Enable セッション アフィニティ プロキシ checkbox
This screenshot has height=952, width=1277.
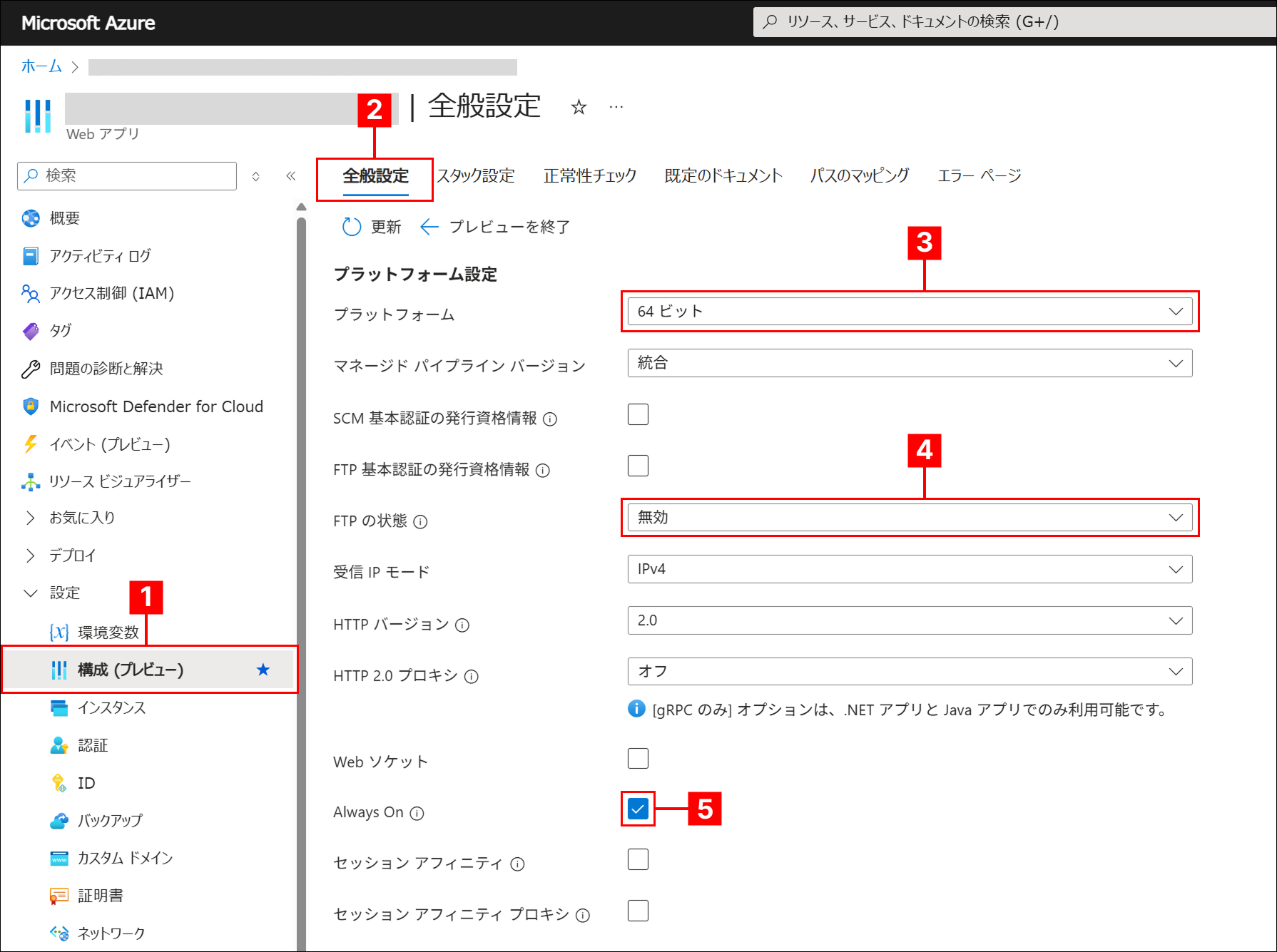tap(638, 911)
